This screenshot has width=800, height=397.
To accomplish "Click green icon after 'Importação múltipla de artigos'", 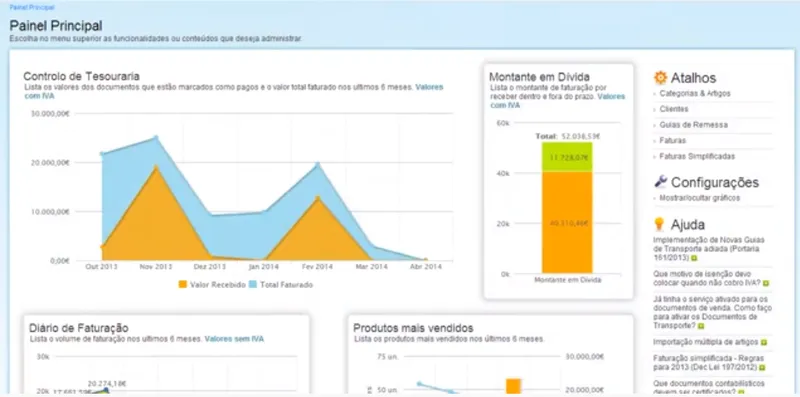I will click(x=763, y=342).
